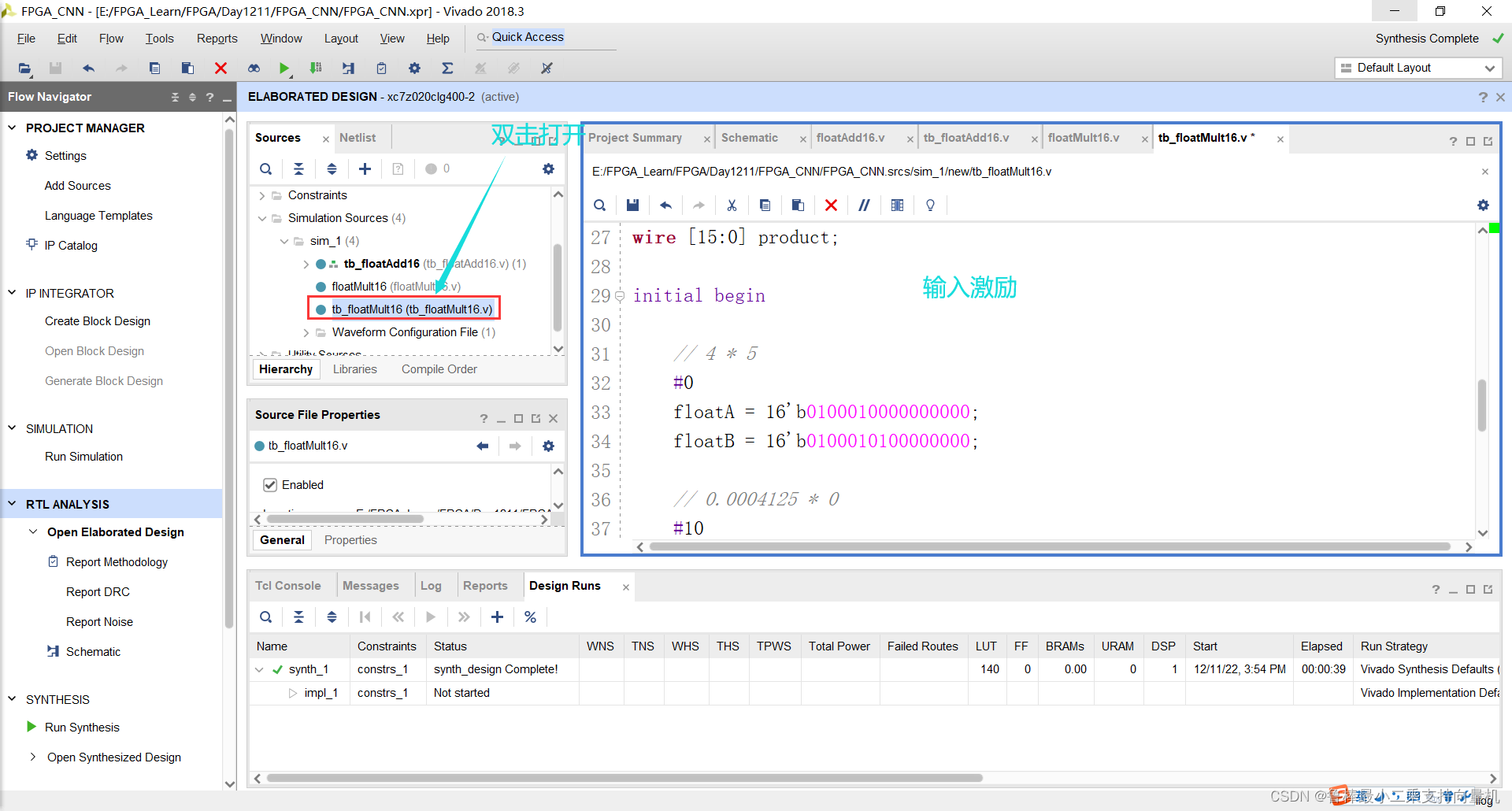Image resolution: width=1512 pixels, height=811 pixels.
Task: Save file in the editor toolbar
Action: click(x=632, y=205)
